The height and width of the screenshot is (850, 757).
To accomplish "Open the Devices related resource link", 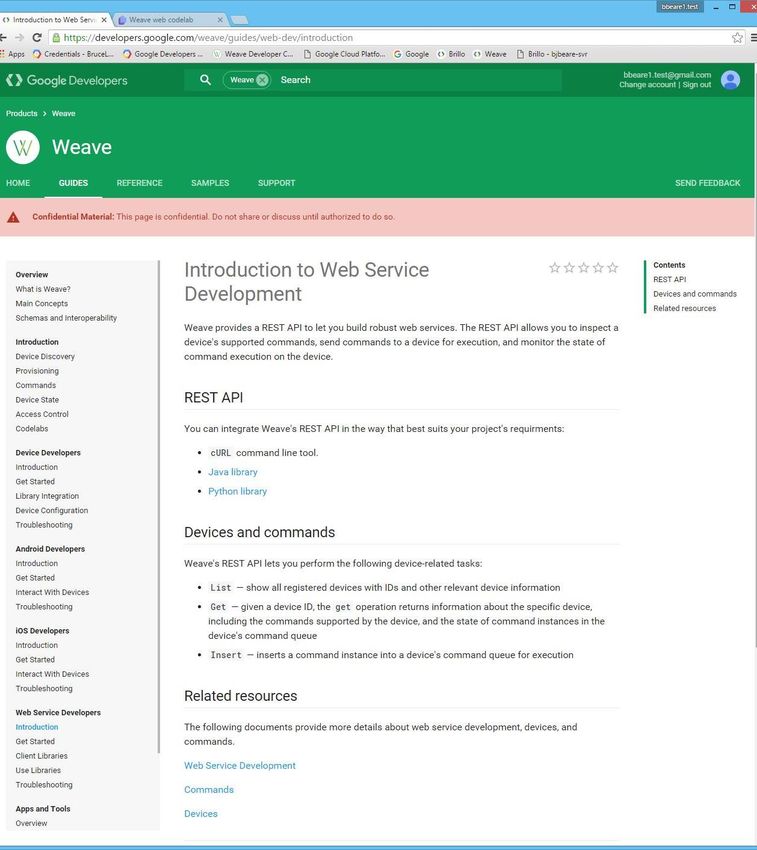I will point(201,814).
